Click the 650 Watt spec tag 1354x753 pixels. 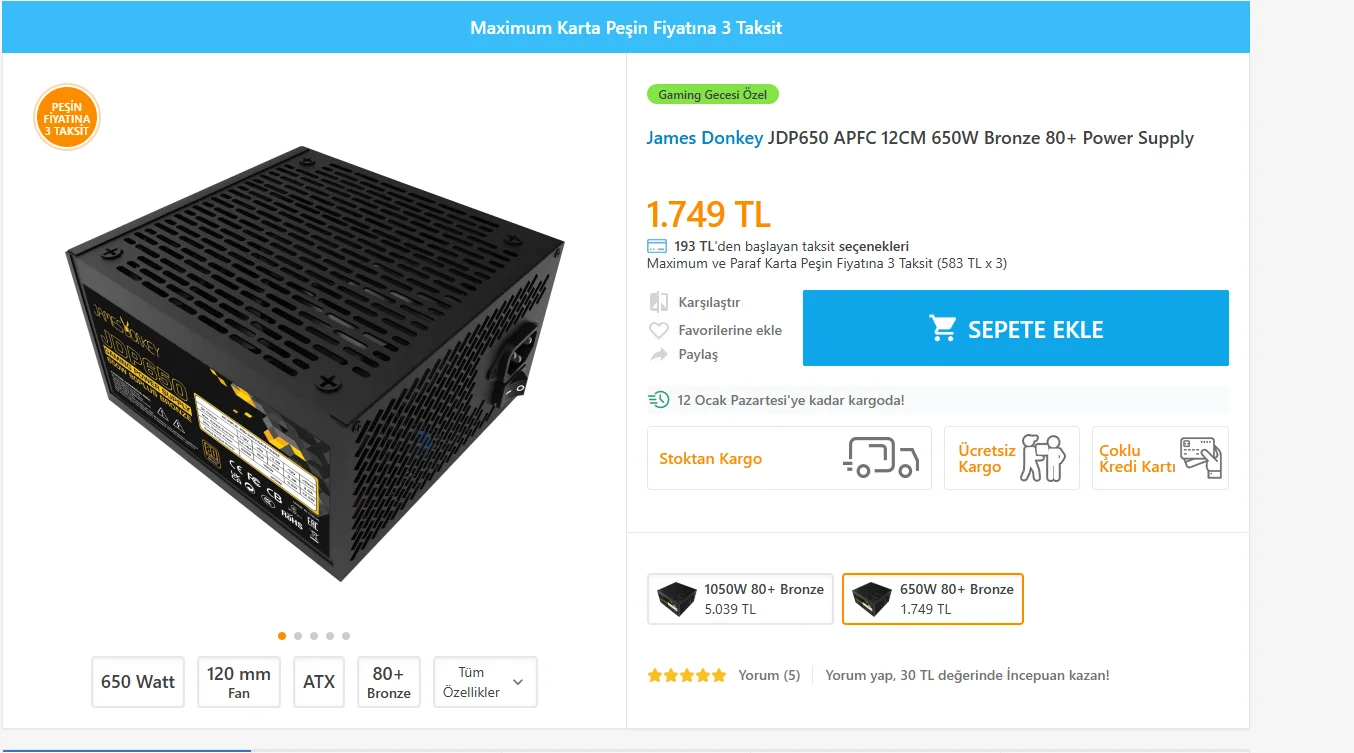tap(138, 682)
